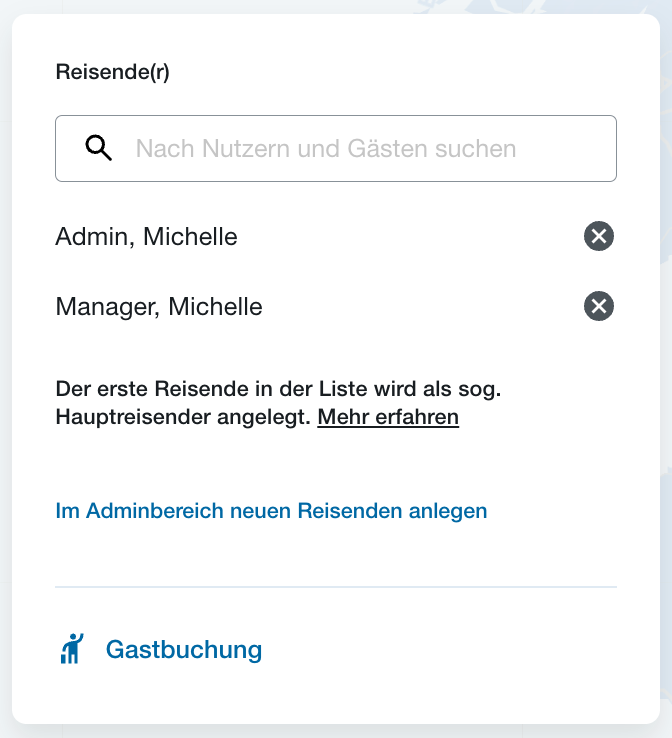Click the Reisende(r) section heading
672x738 pixels.
(112, 72)
